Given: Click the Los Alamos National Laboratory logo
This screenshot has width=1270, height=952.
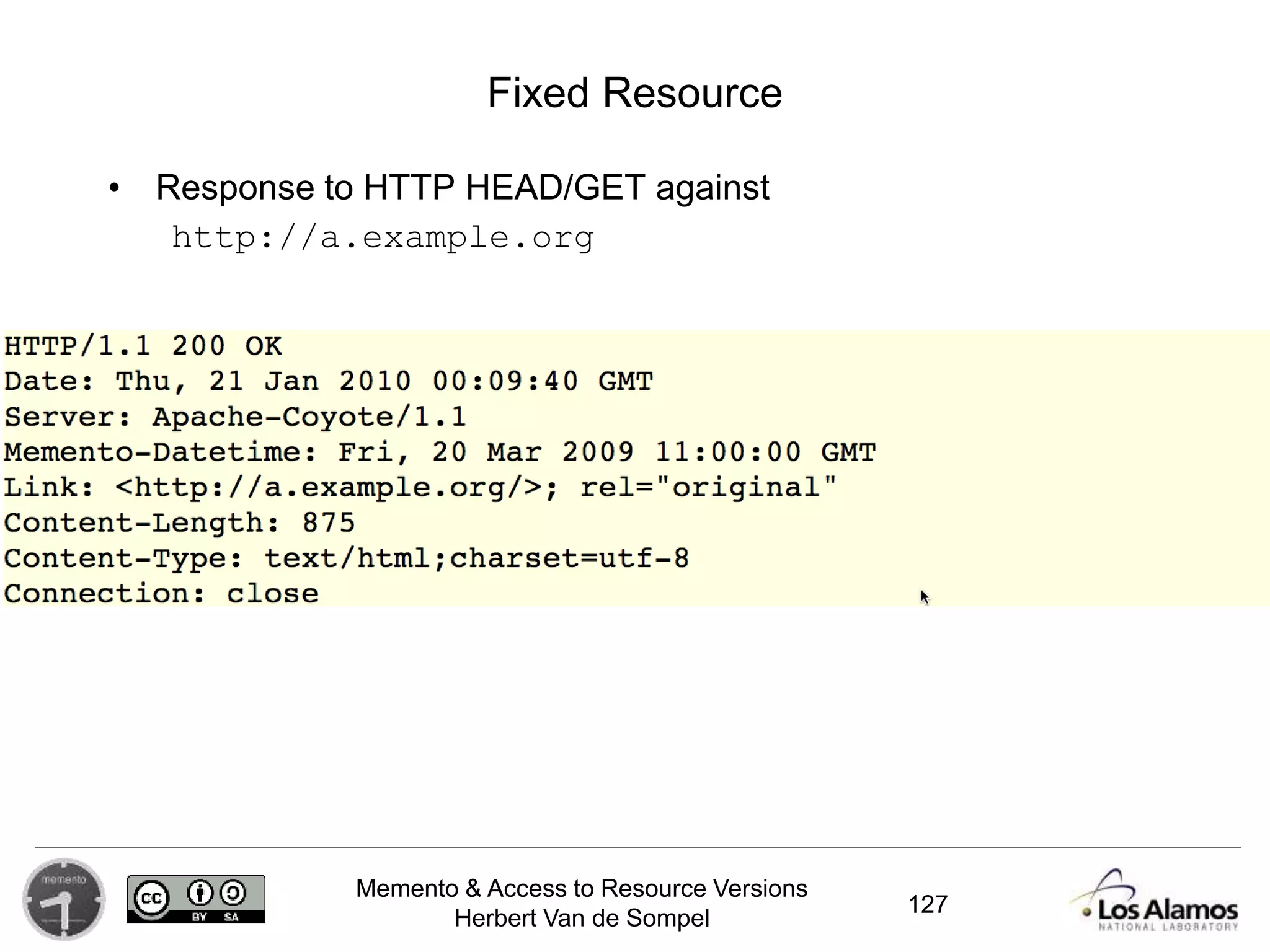Looking at the screenshot, I should (1155, 900).
